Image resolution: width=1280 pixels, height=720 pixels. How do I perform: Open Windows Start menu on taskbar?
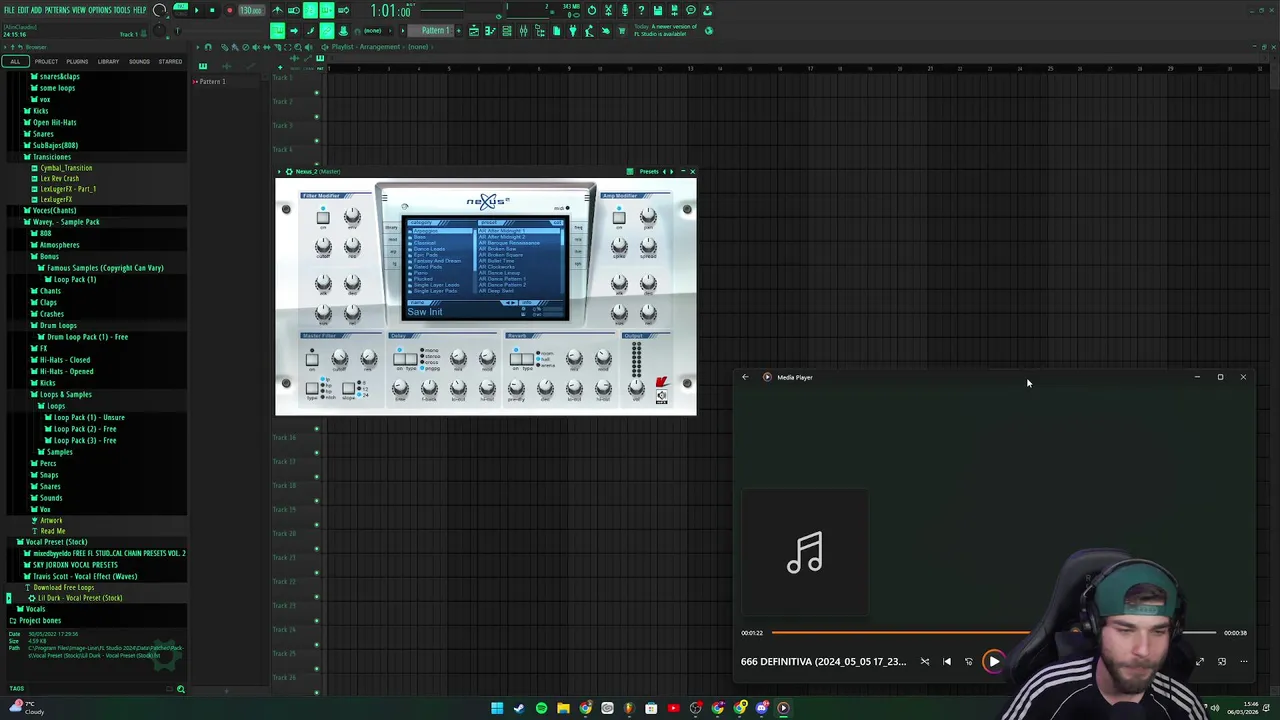coord(497,708)
